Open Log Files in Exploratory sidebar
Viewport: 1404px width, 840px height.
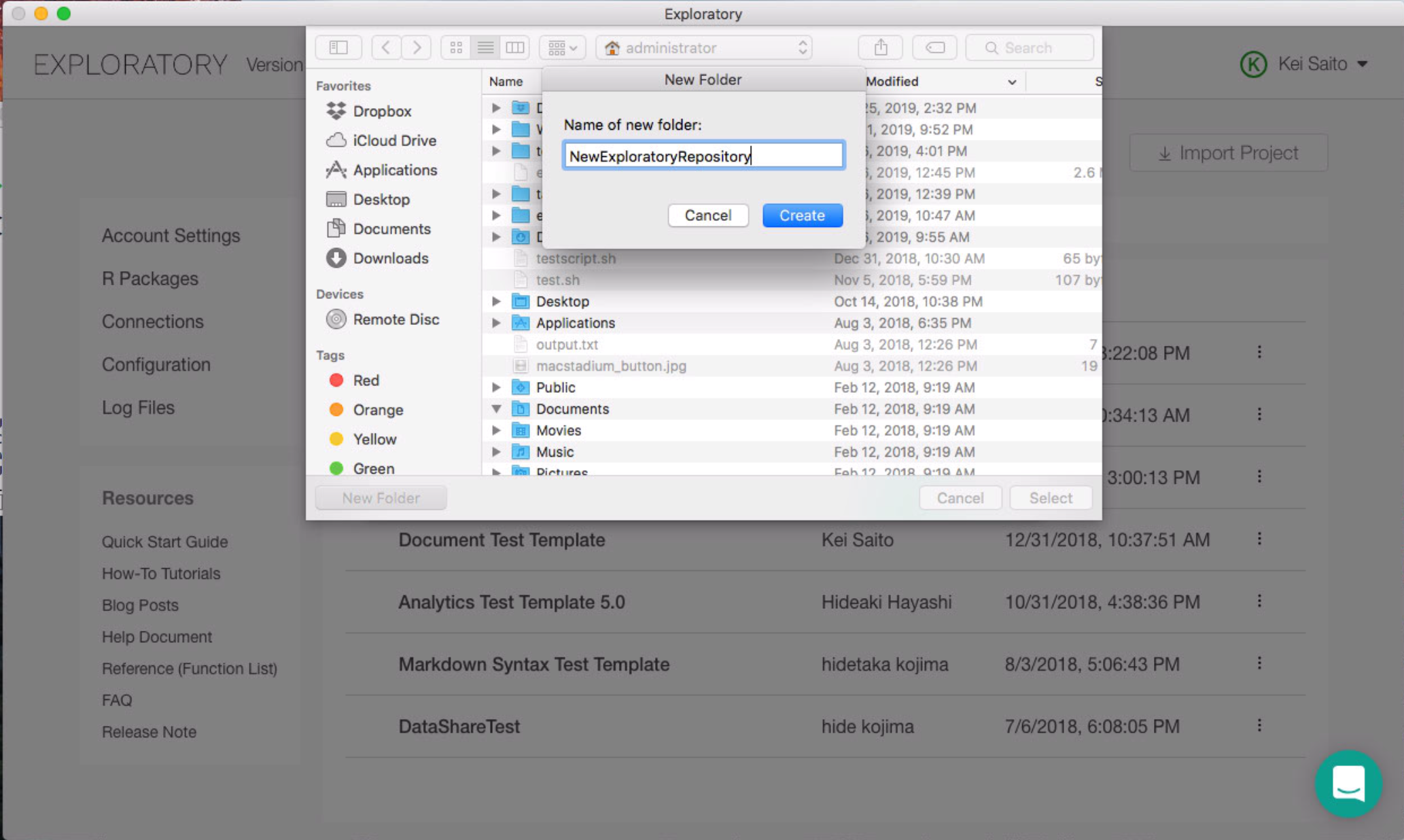[x=138, y=407]
